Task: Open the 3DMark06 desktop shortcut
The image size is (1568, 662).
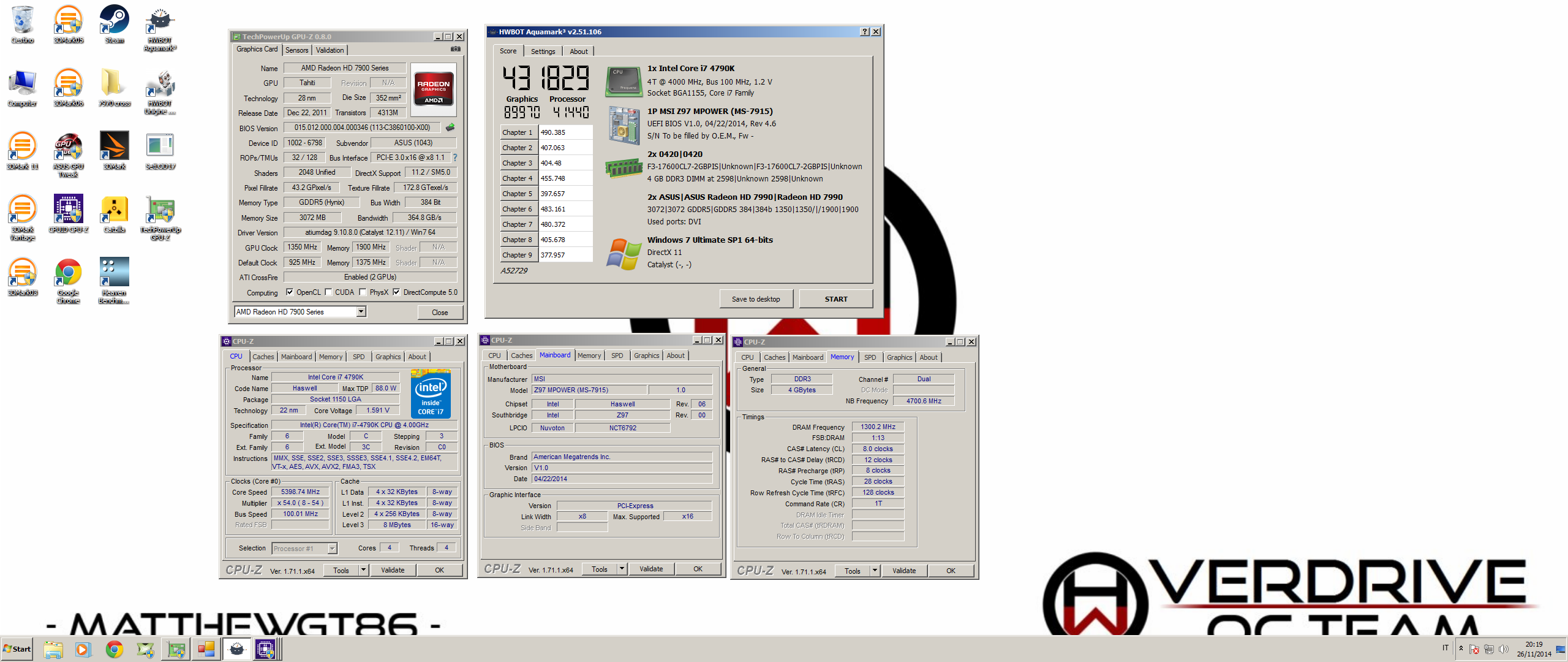Action: pos(68,88)
